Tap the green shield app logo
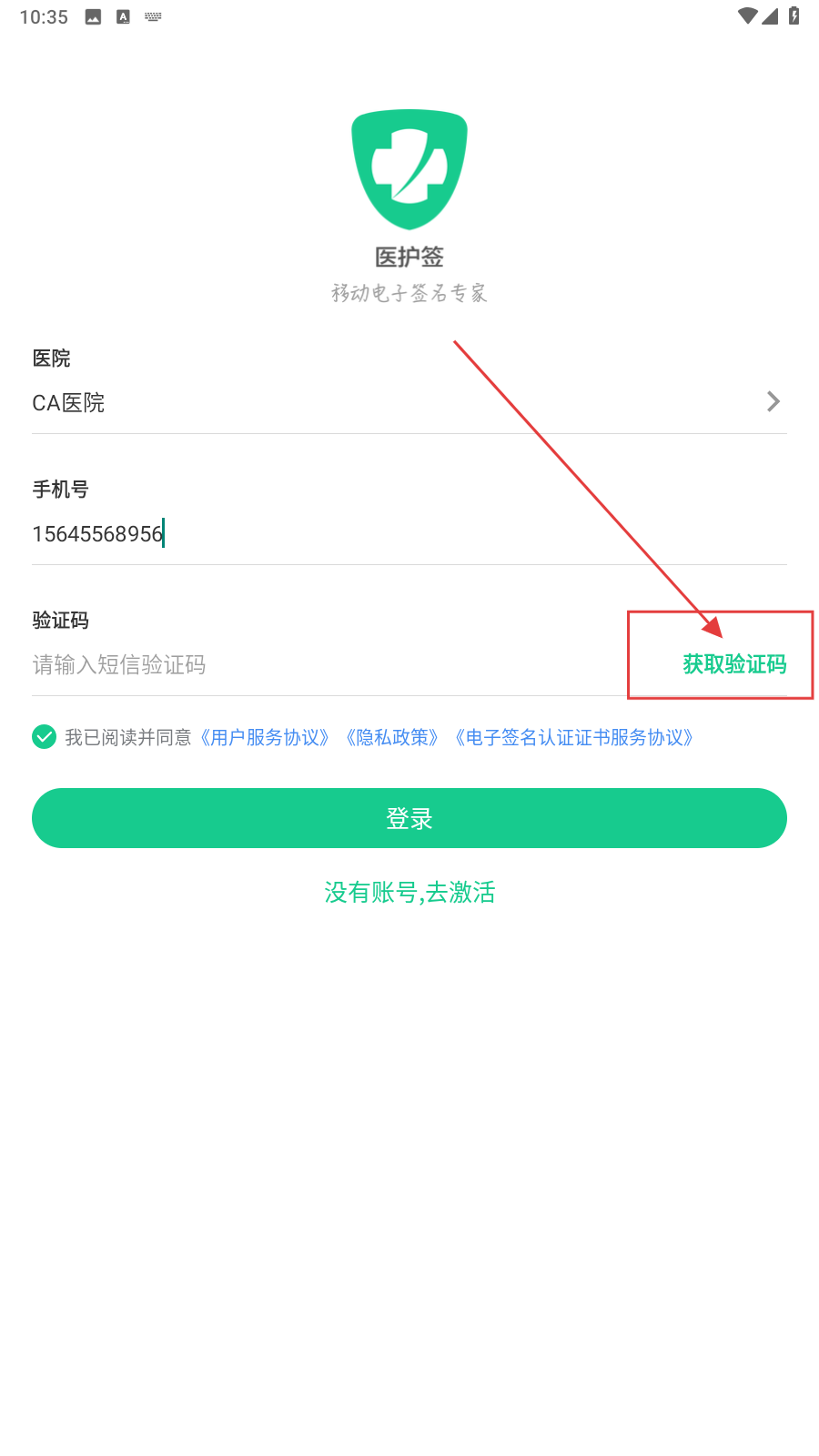Viewport: 819px width, 1456px height. pyautogui.click(x=409, y=169)
